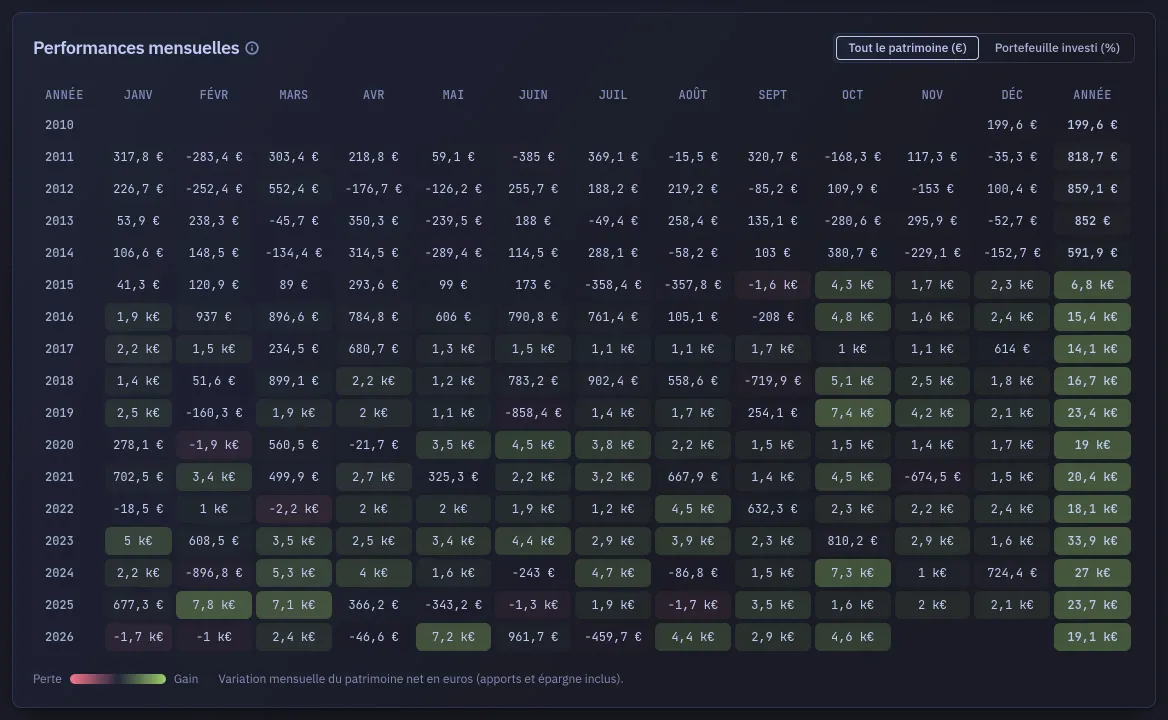Click the JANV column header
1168x720 pixels.
(x=138, y=95)
